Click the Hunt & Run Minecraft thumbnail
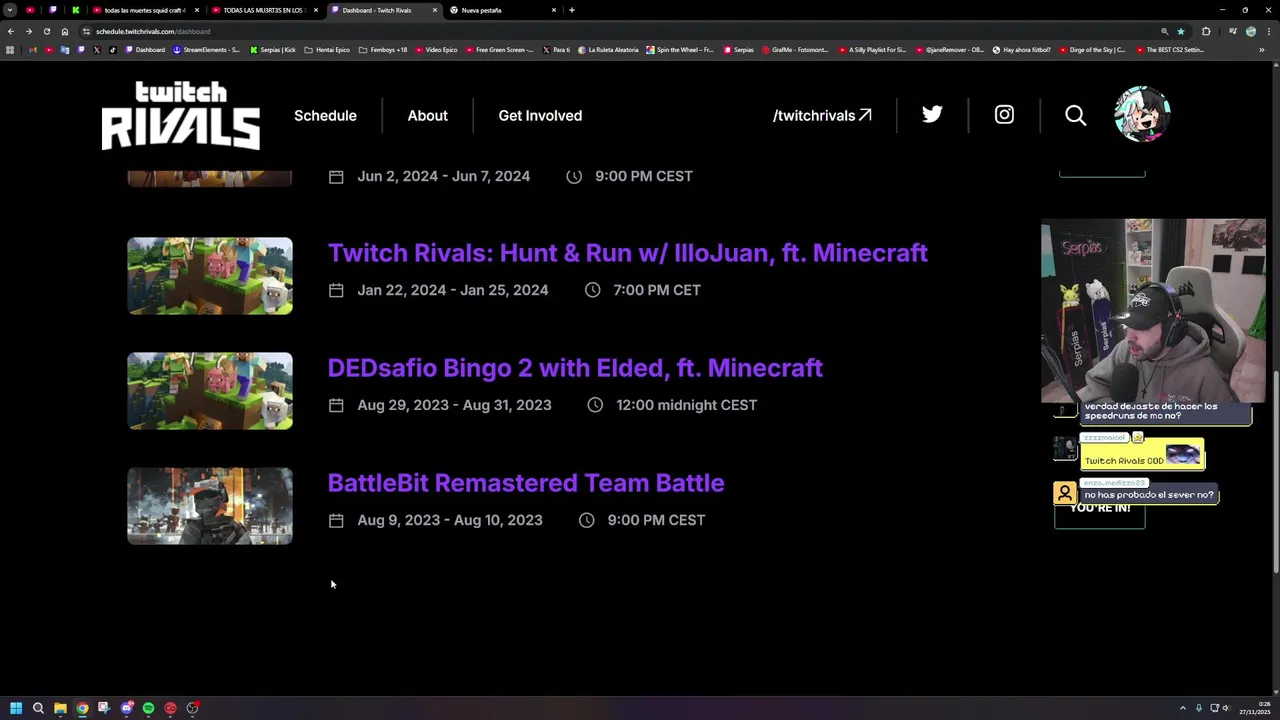This screenshot has width=1280, height=720. pos(210,276)
